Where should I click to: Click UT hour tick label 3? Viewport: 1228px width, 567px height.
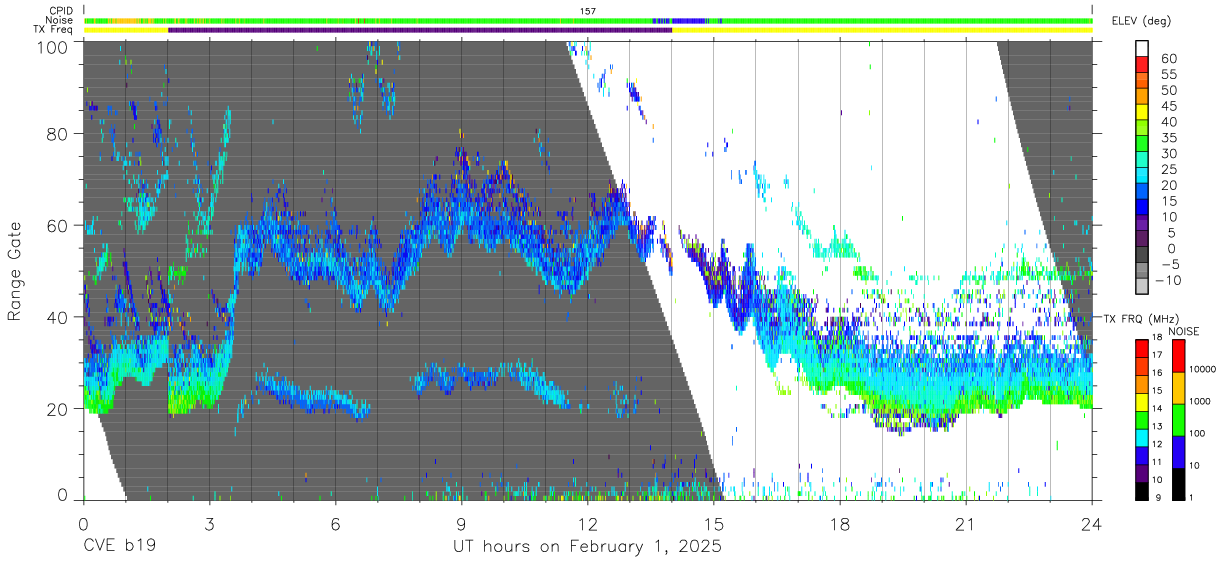point(209,524)
